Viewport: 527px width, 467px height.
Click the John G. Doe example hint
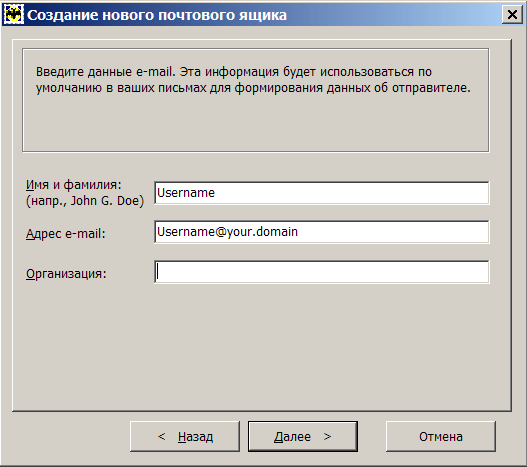point(85,201)
